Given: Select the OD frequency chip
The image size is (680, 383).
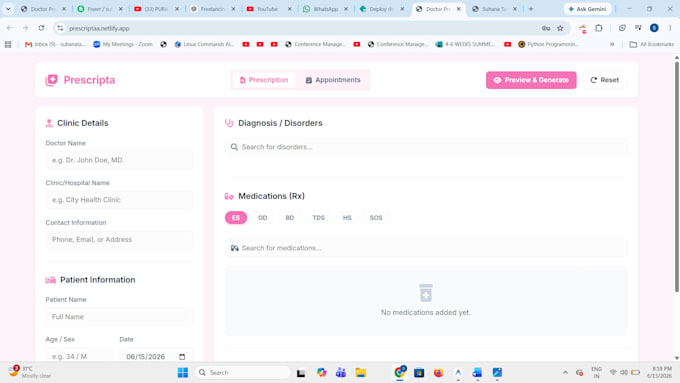Looking at the screenshot, I should 262,218.
